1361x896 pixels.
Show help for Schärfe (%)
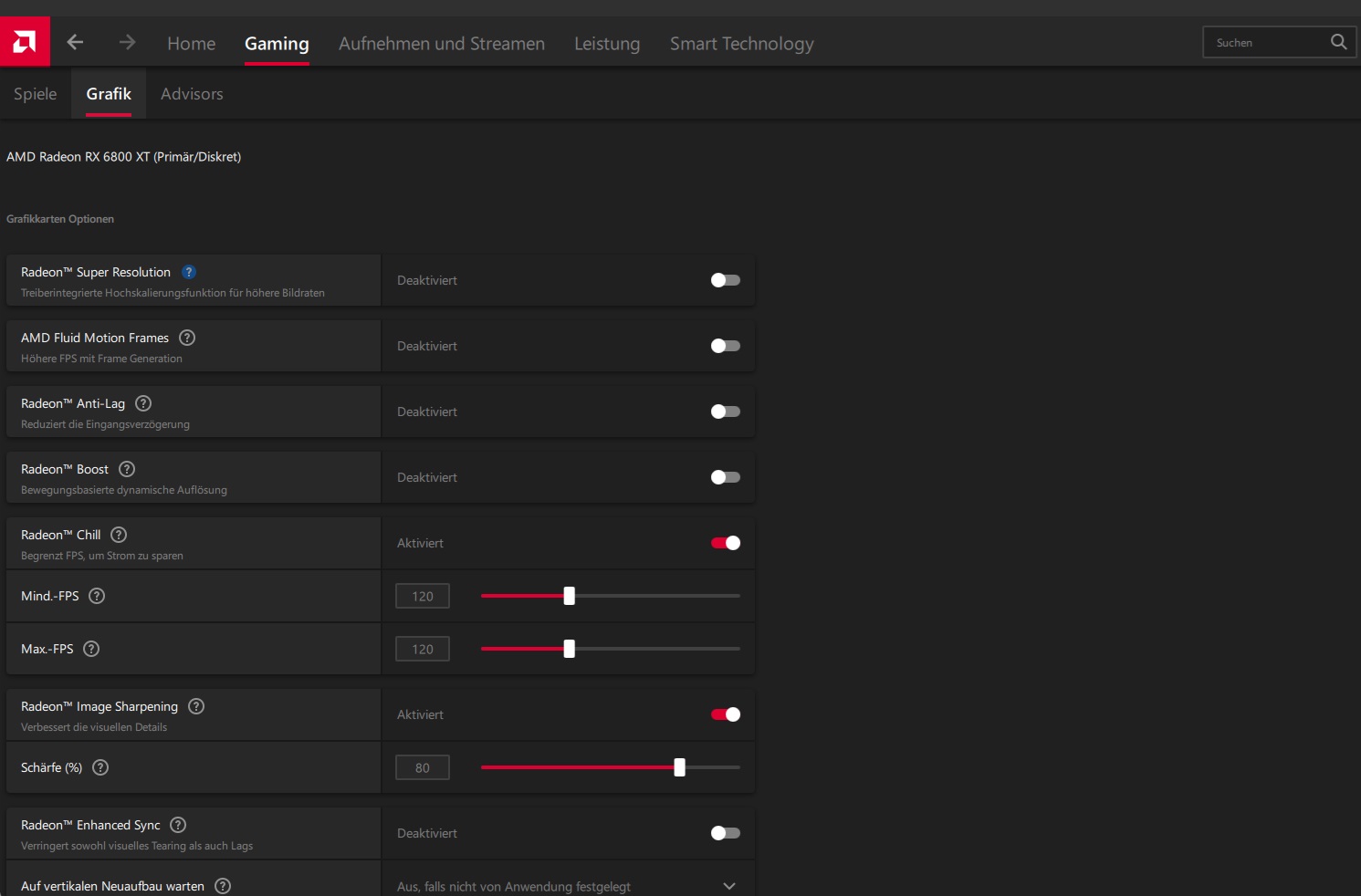[x=100, y=767]
